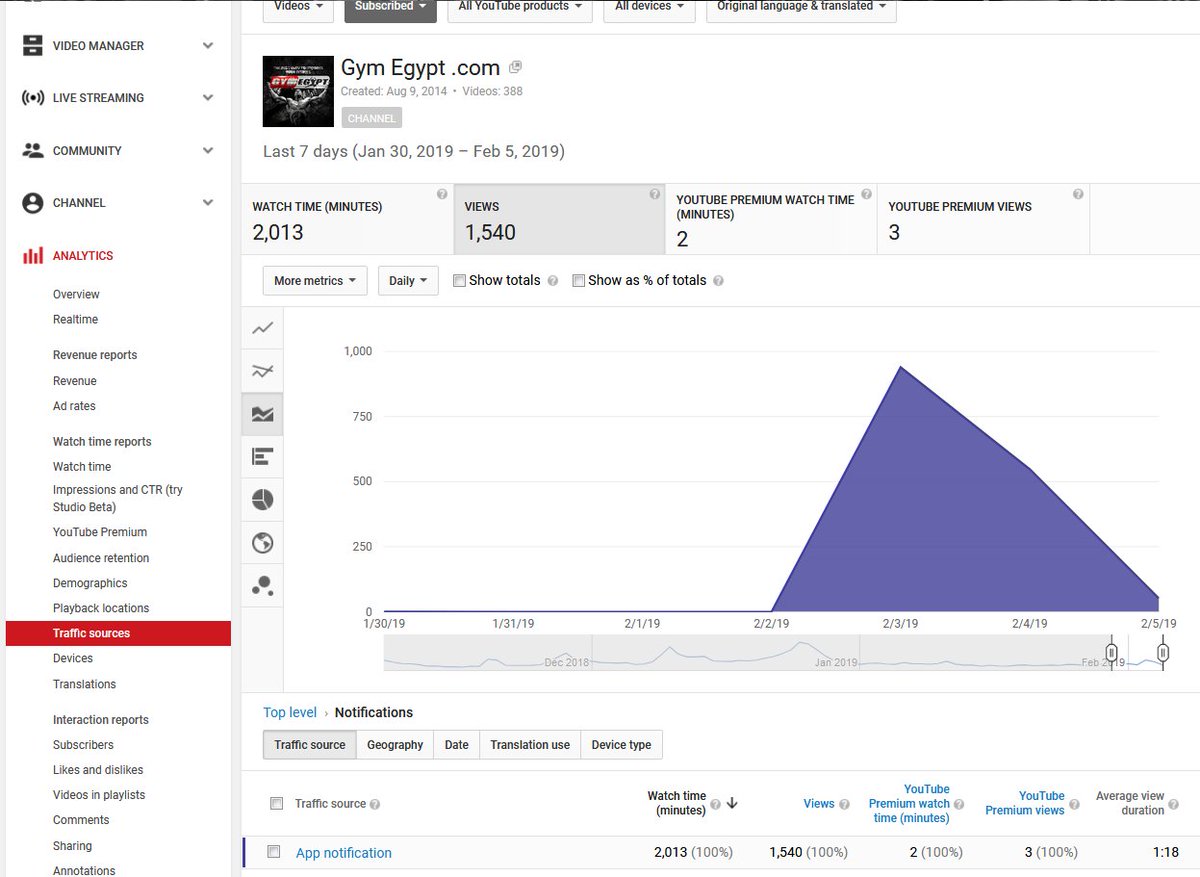1200x877 pixels.
Task: Click the Views column header
Action: (819, 804)
